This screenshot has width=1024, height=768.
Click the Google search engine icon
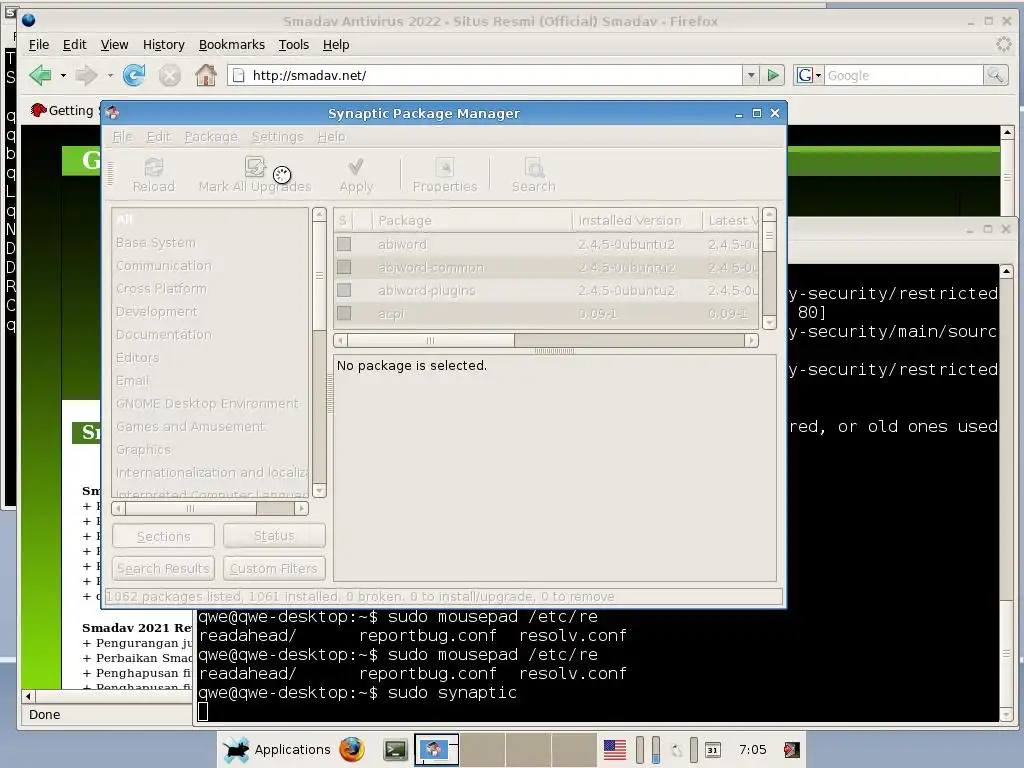tap(805, 75)
